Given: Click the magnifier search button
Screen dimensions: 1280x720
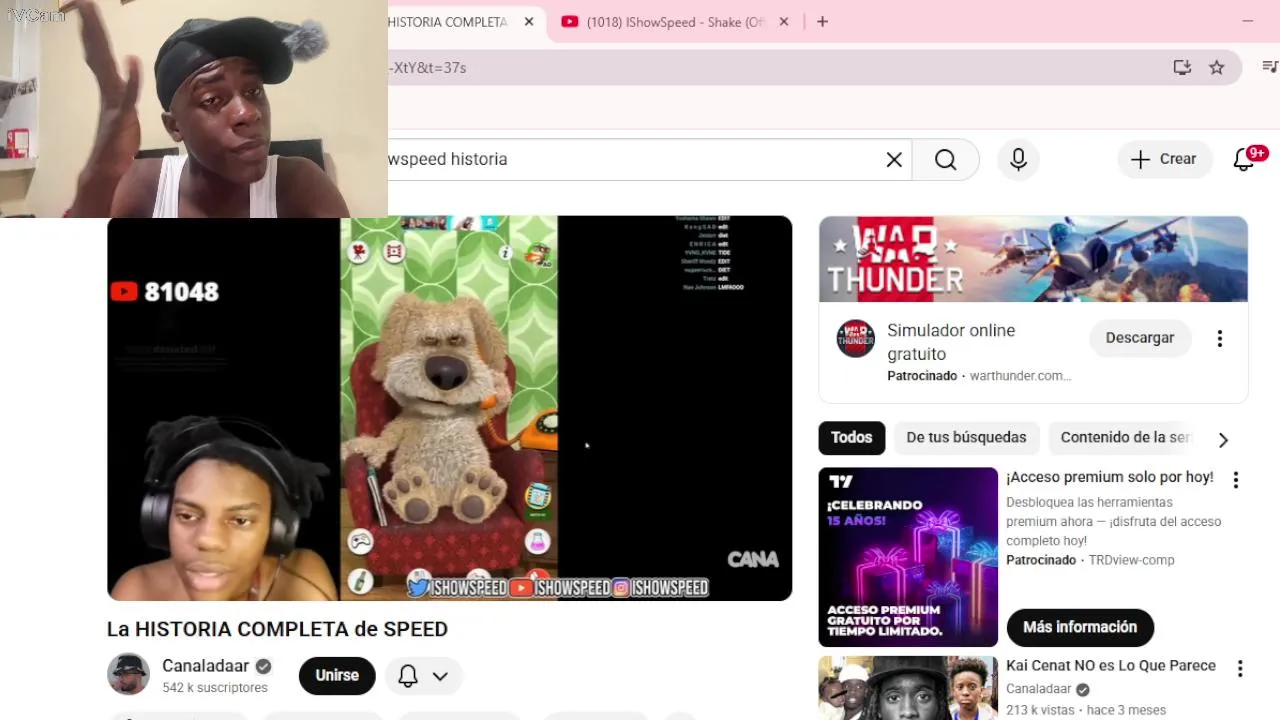Looking at the screenshot, I should 946,160.
